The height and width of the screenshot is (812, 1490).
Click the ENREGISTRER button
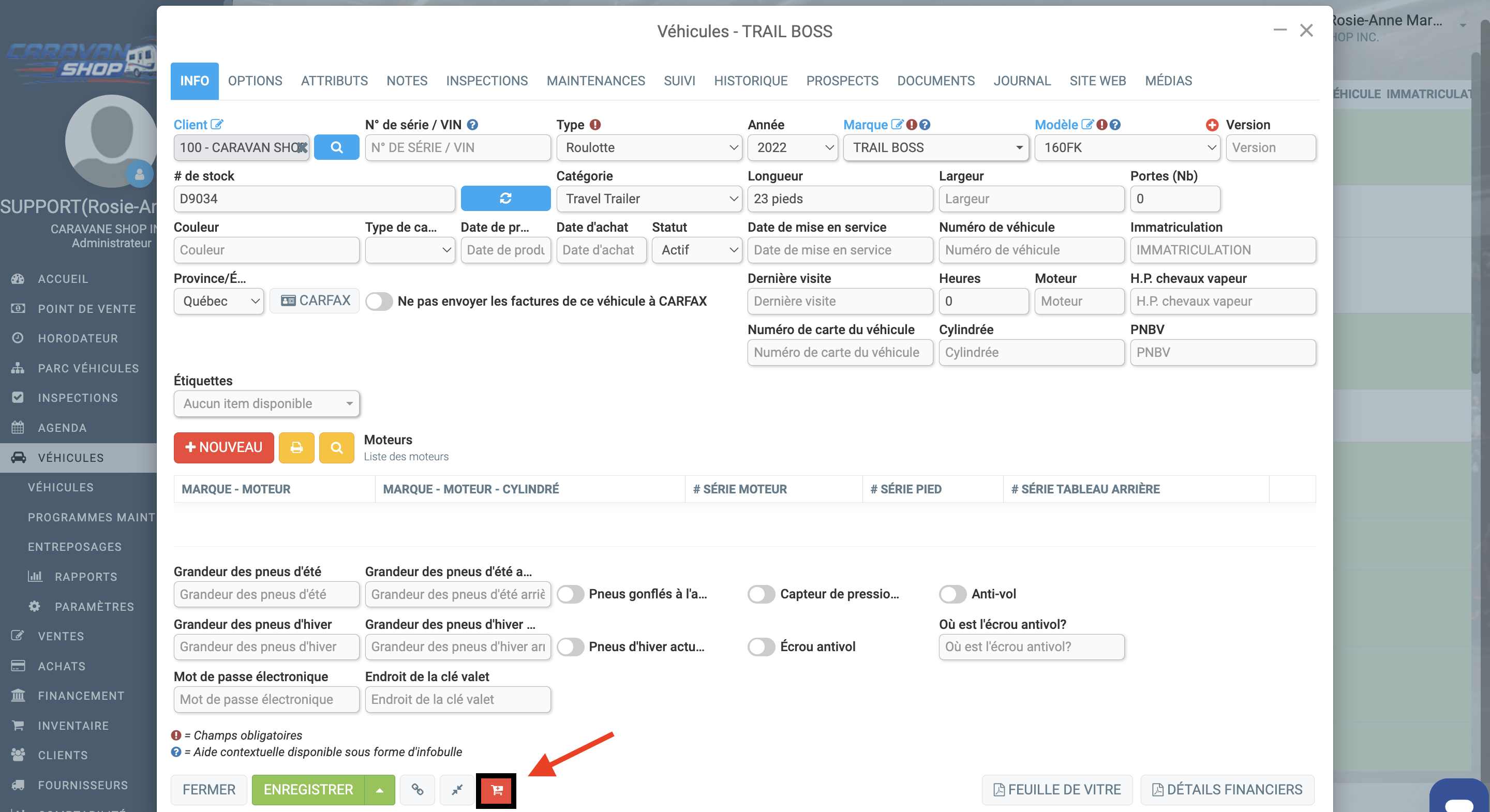(308, 789)
